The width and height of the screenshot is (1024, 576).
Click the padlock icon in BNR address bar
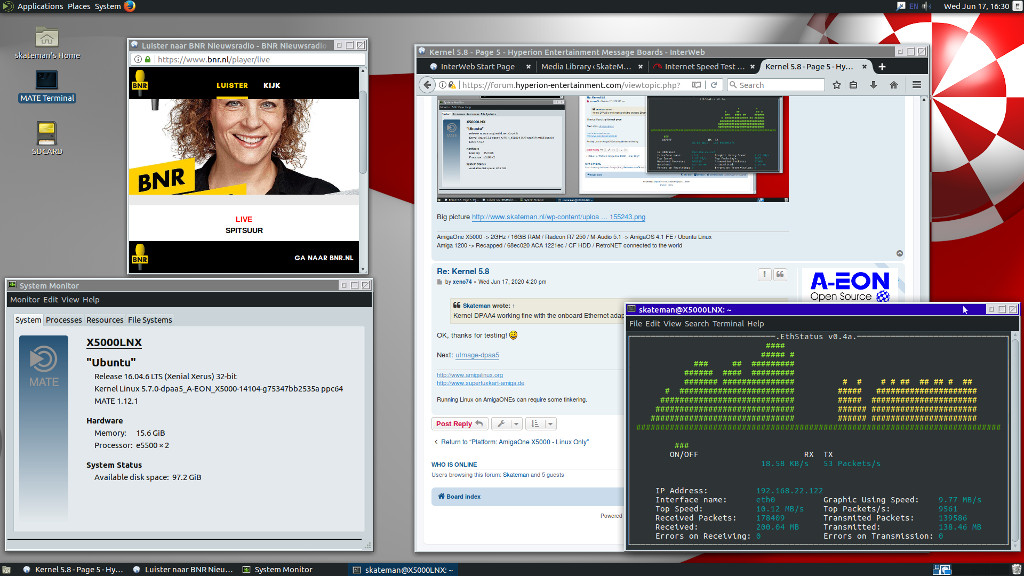tap(148, 59)
